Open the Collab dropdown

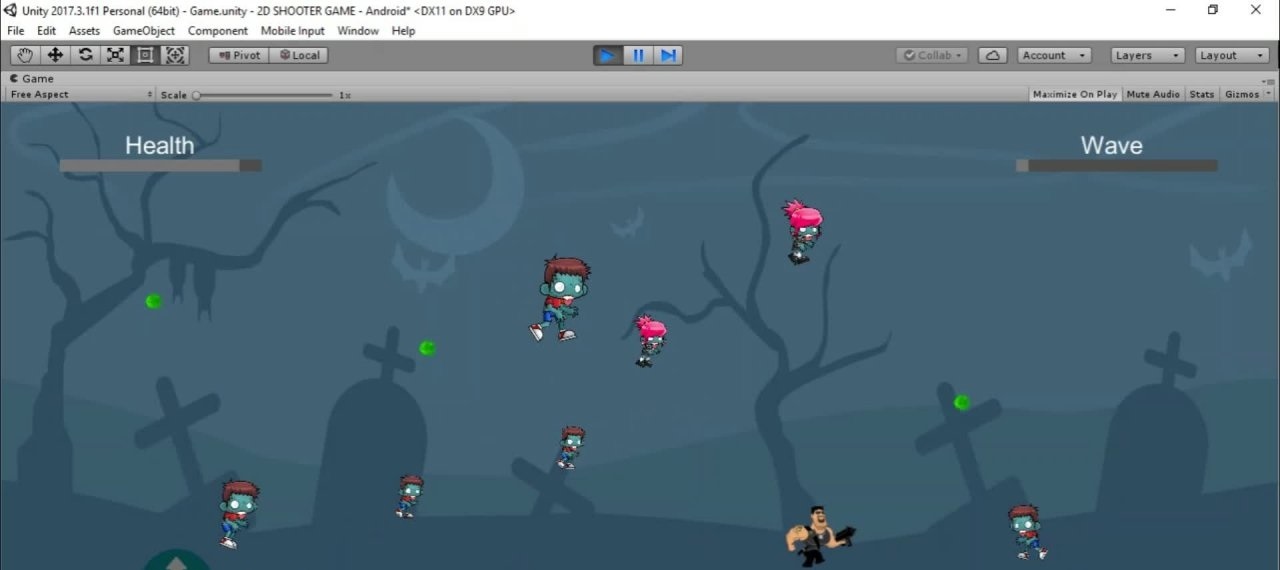(932, 55)
